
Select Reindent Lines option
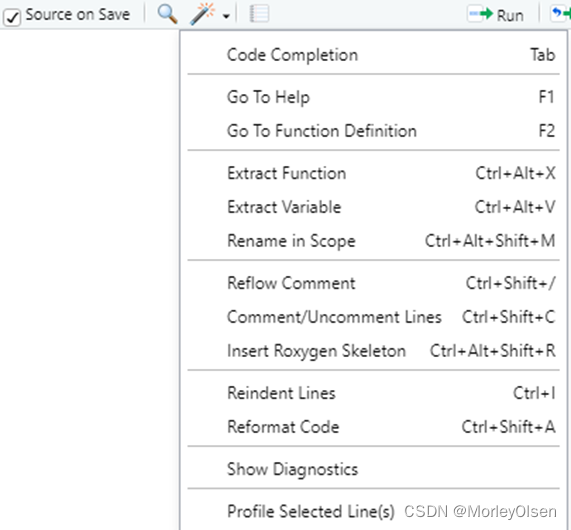(x=374, y=393)
